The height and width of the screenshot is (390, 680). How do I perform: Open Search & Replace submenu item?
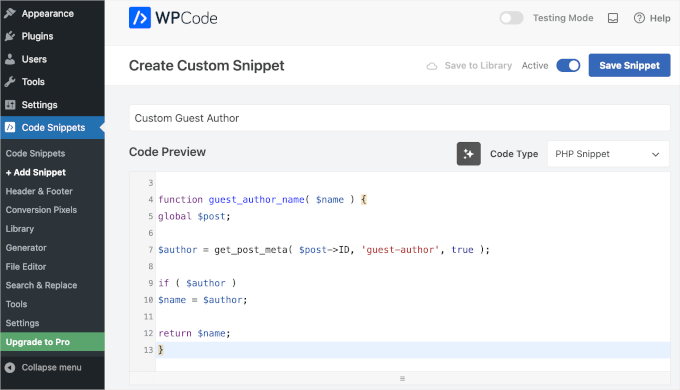pyautogui.click(x=41, y=285)
